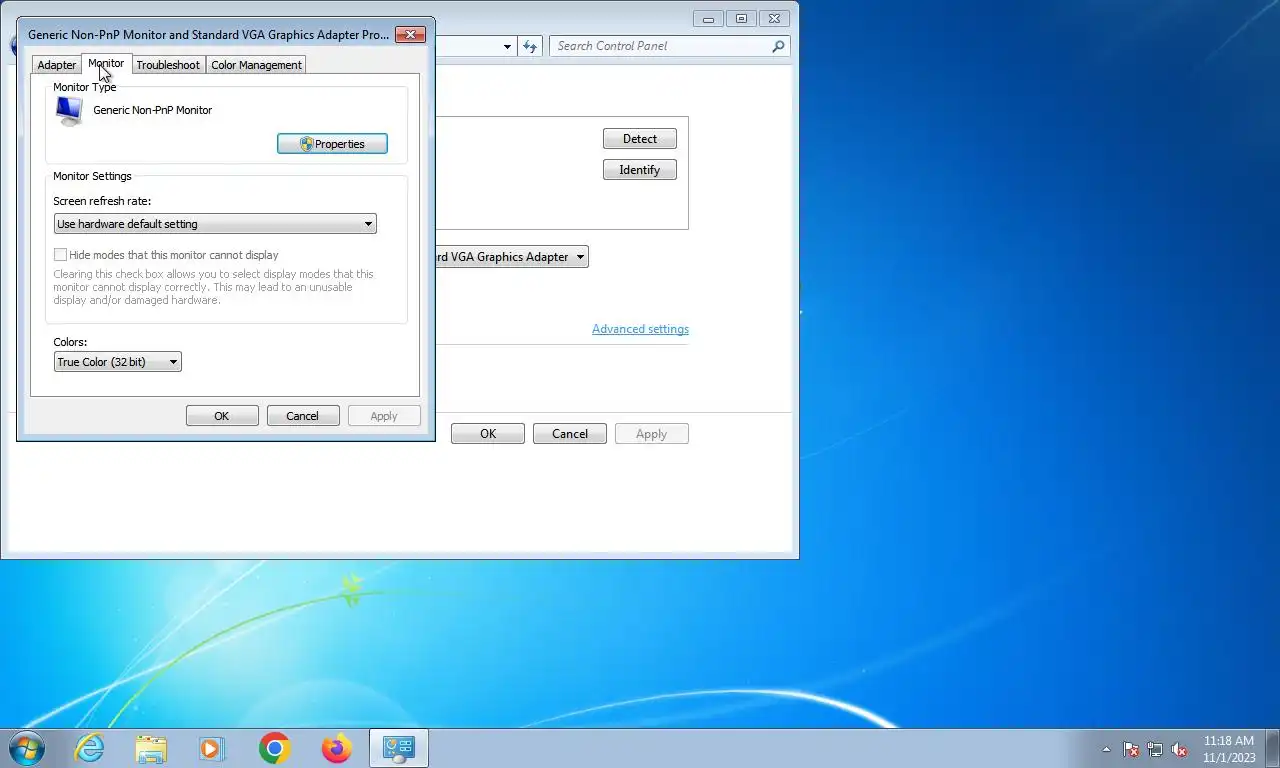Click the Generic Non-PnP Monitor text

point(153,110)
